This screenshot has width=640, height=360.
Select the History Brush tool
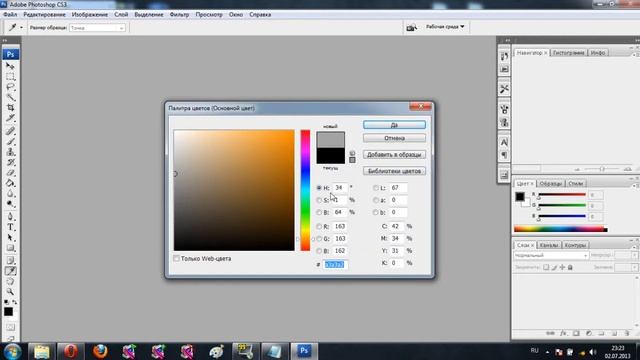(x=10, y=162)
